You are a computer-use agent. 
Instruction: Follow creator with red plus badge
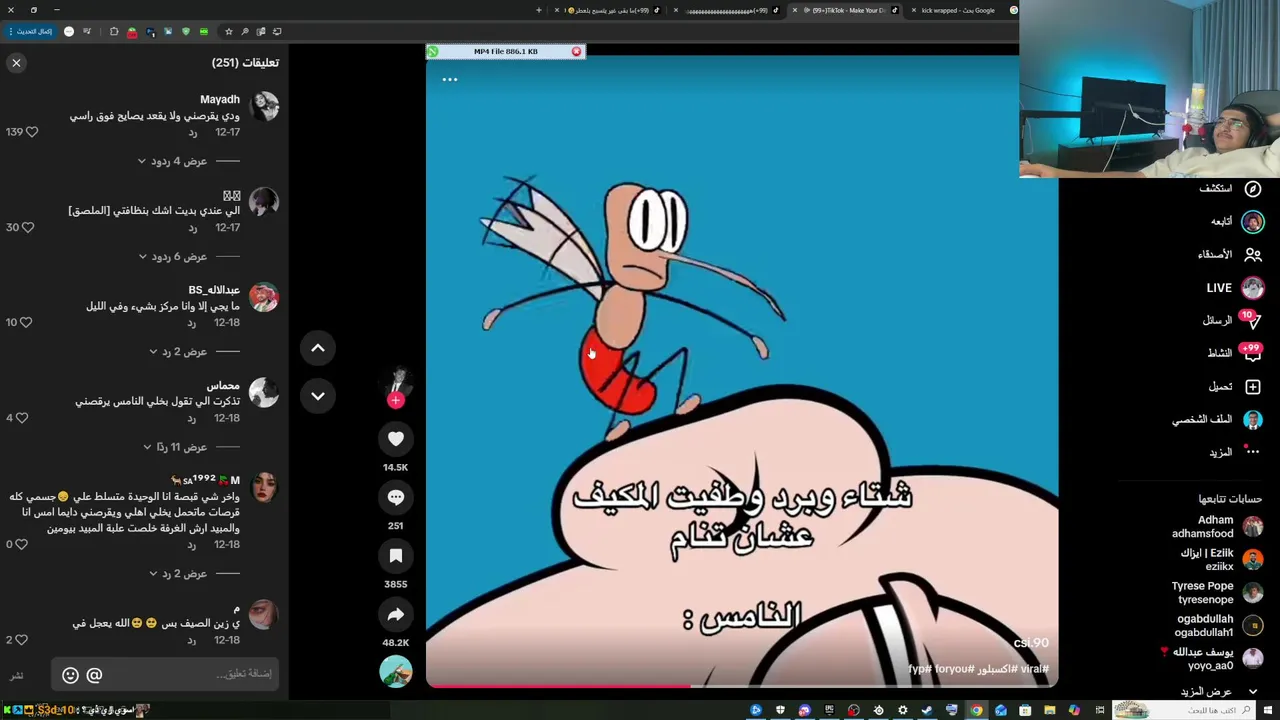point(396,400)
